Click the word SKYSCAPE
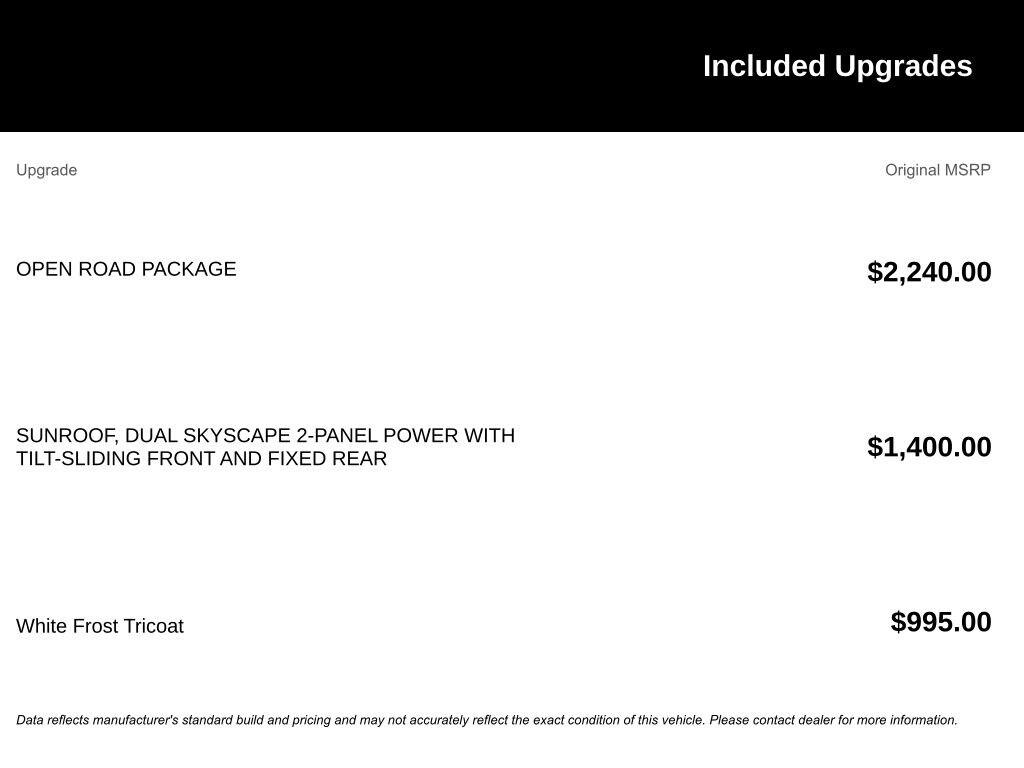Image resolution: width=1024 pixels, height=768 pixels. (236, 436)
